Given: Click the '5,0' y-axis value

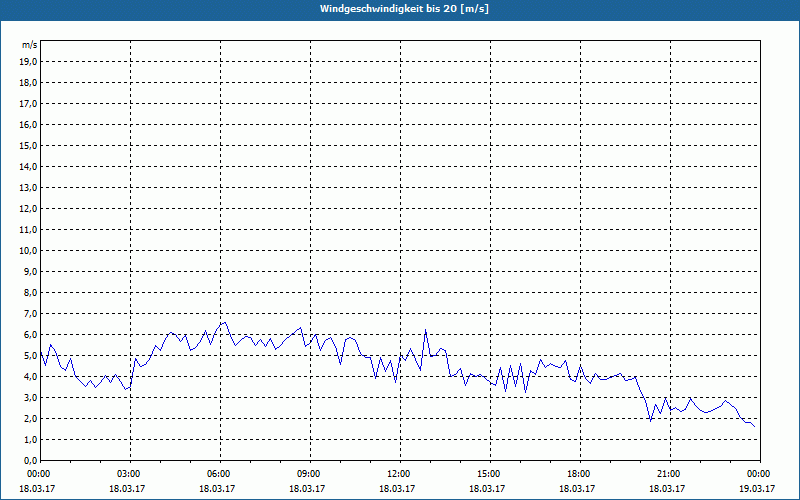Looking at the screenshot, I should pyautogui.click(x=30, y=356).
